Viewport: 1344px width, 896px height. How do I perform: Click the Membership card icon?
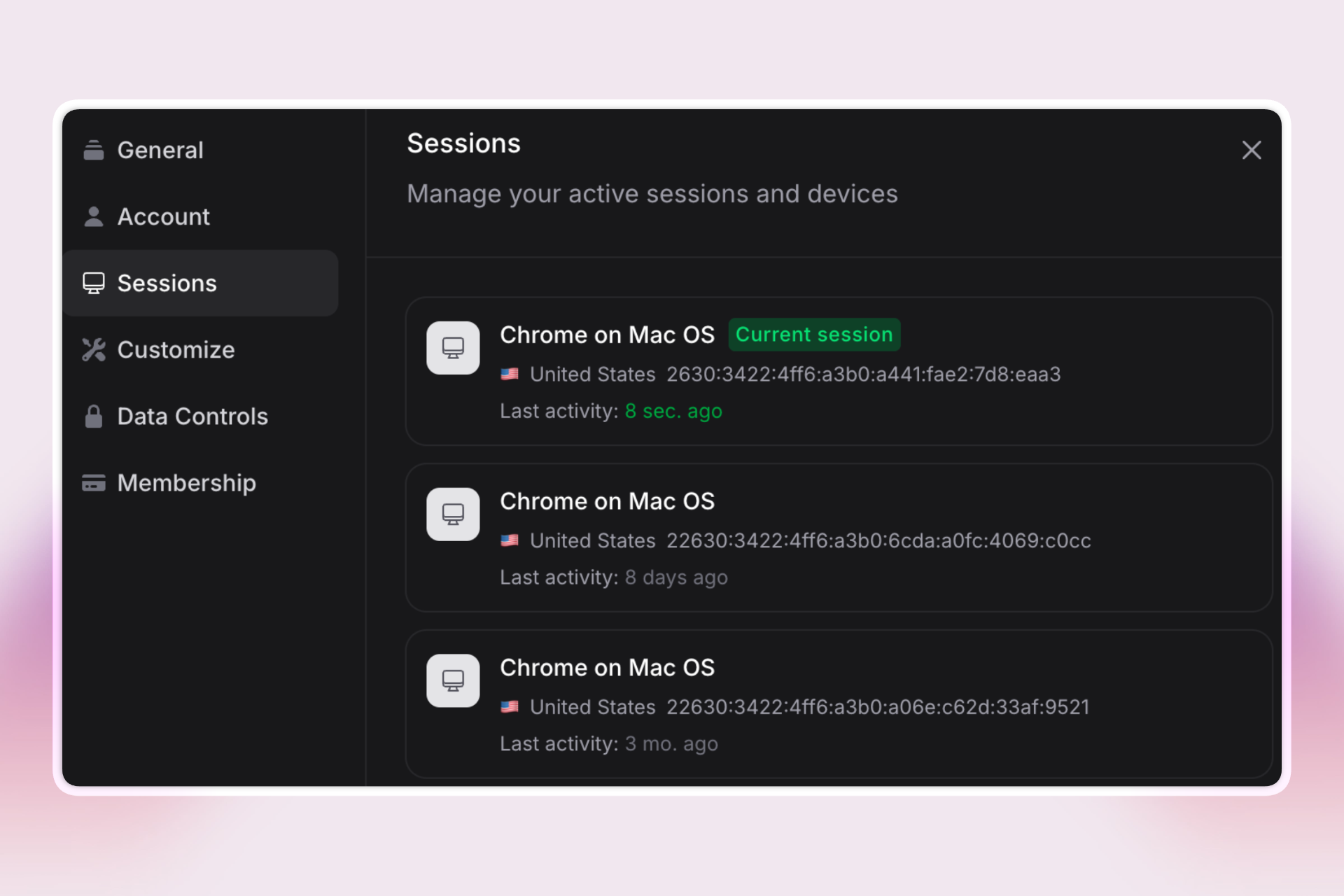point(94,482)
